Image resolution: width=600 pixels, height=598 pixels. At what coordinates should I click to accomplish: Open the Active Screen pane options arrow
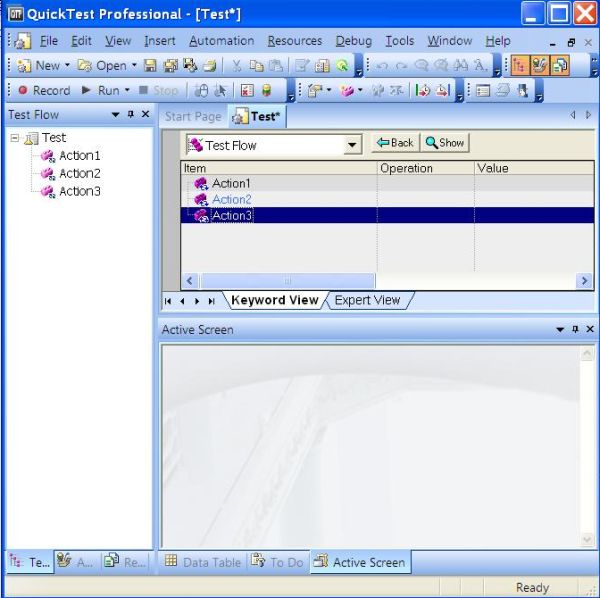[560, 329]
